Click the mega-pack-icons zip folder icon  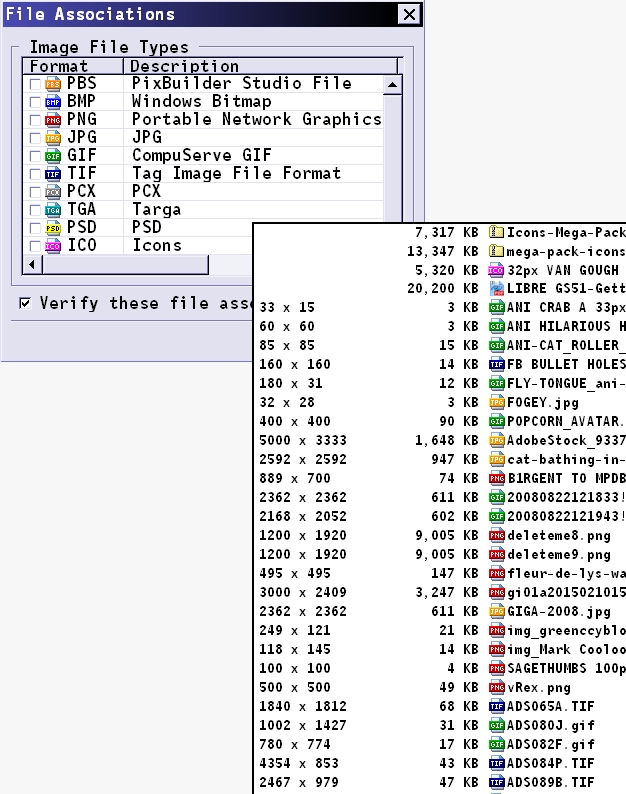pos(496,251)
